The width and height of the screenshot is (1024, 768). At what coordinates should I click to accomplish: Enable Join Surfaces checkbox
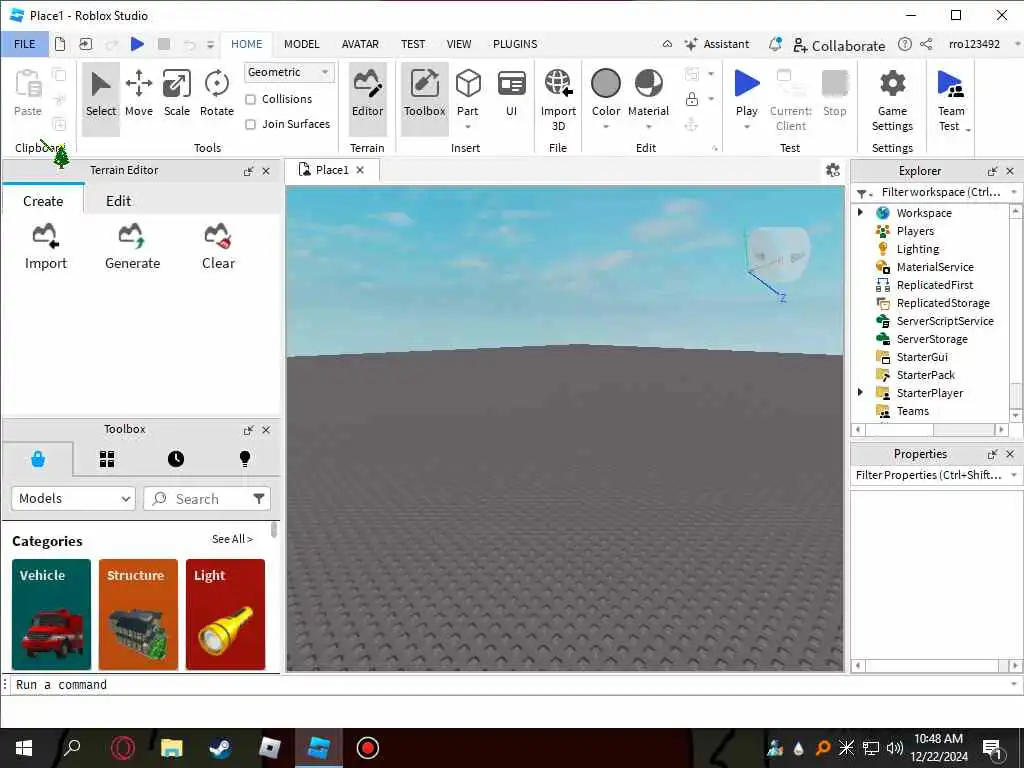(250, 124)
